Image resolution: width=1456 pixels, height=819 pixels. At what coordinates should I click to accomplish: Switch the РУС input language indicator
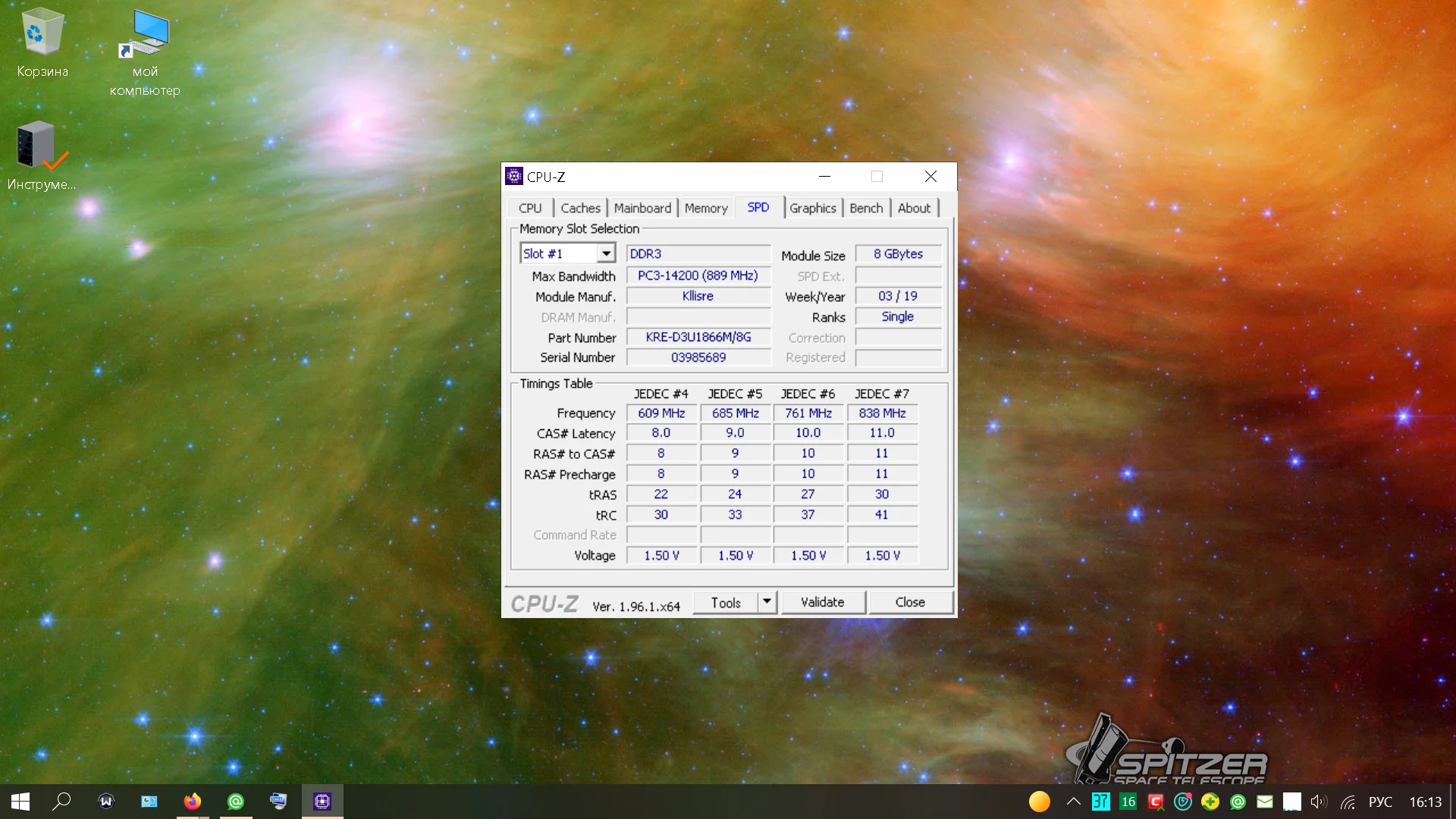[1380, 802]
